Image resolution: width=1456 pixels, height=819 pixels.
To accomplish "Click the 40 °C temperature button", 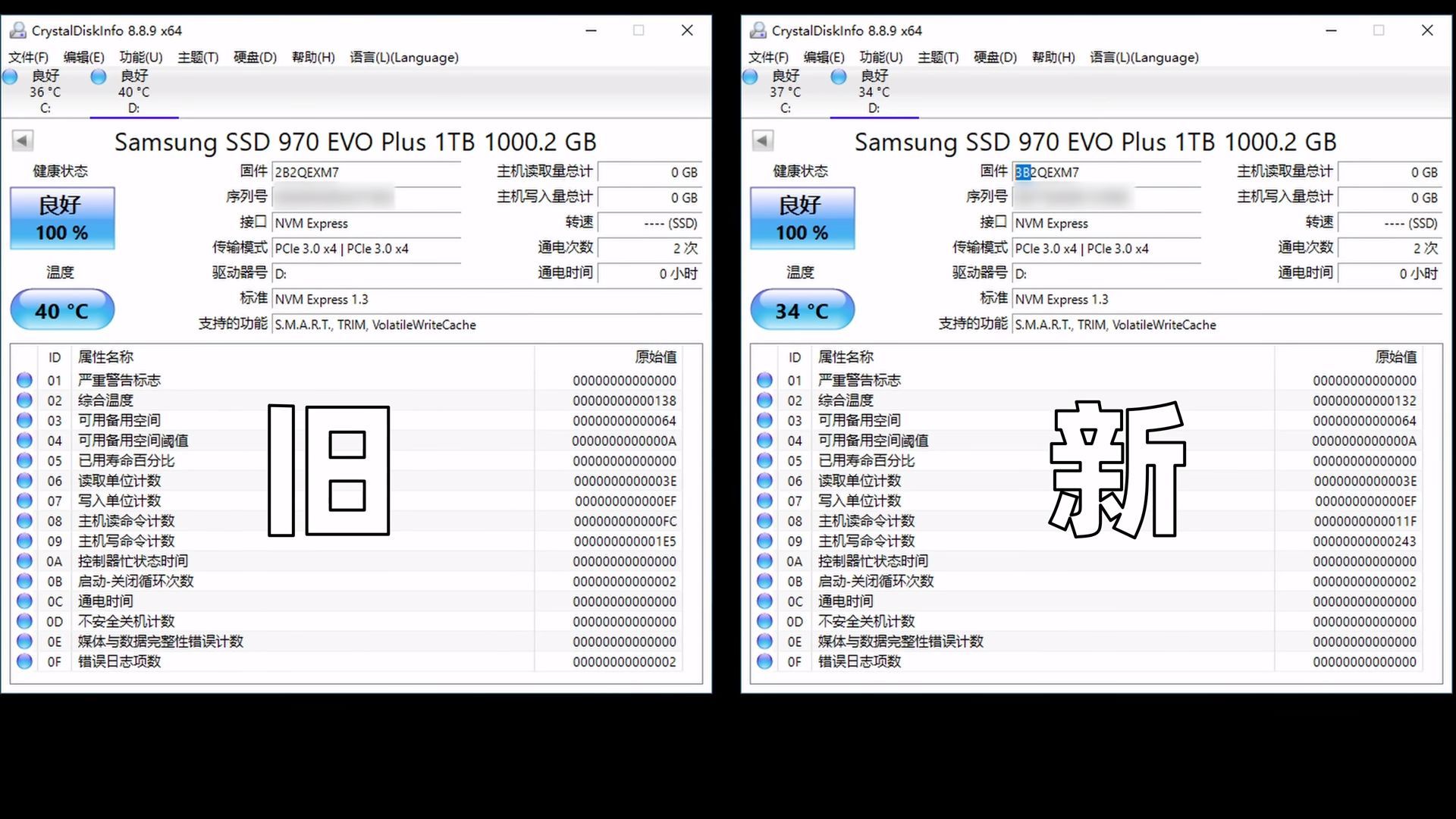I will point(62,310).
